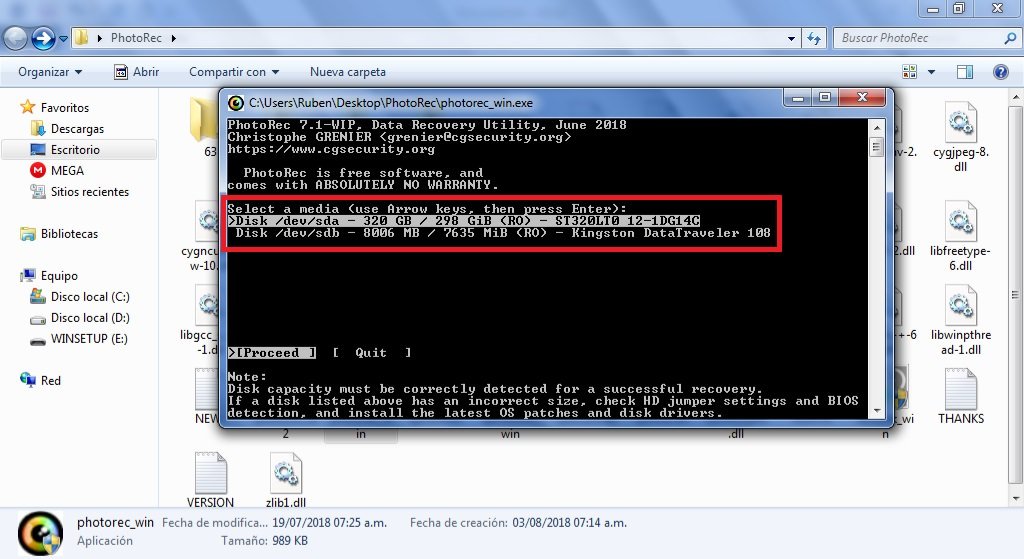The height and width of the screenshot is (559, 1024).
Task: Click the console scrollbar thumb
Action: [x=877, y=147]
